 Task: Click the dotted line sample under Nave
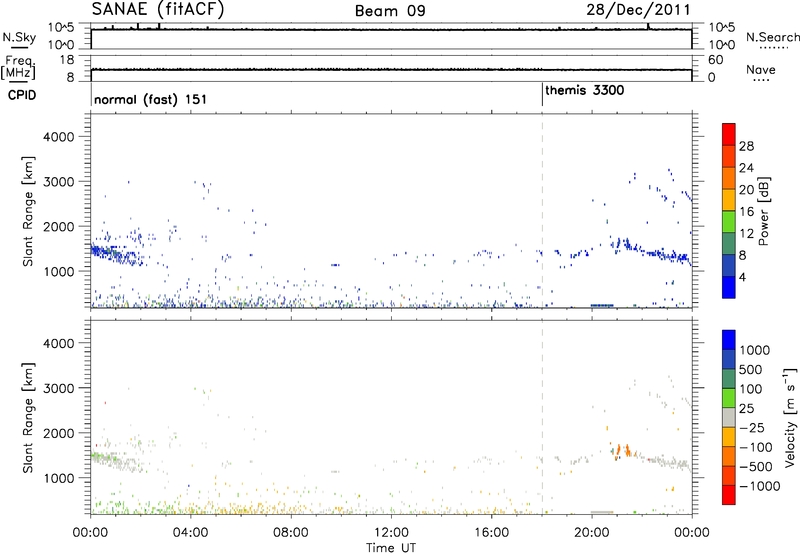(761, 80)
